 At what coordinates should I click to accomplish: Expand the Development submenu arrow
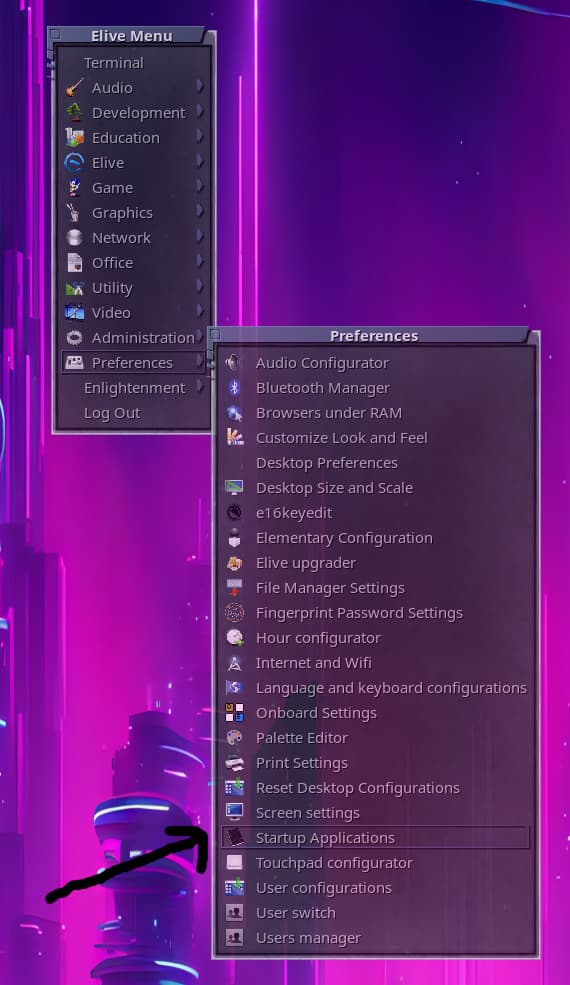(200, 111)
